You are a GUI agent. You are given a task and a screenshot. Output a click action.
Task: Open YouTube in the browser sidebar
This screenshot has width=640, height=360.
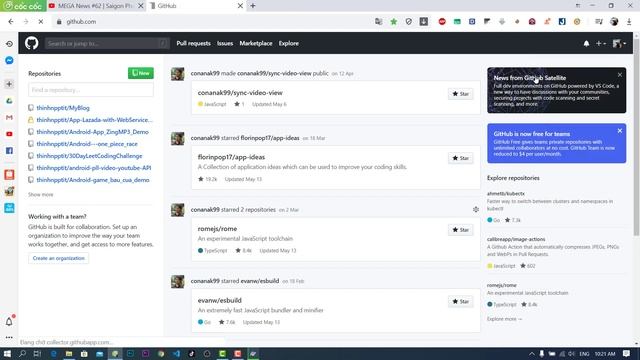[x=9, y=134]
